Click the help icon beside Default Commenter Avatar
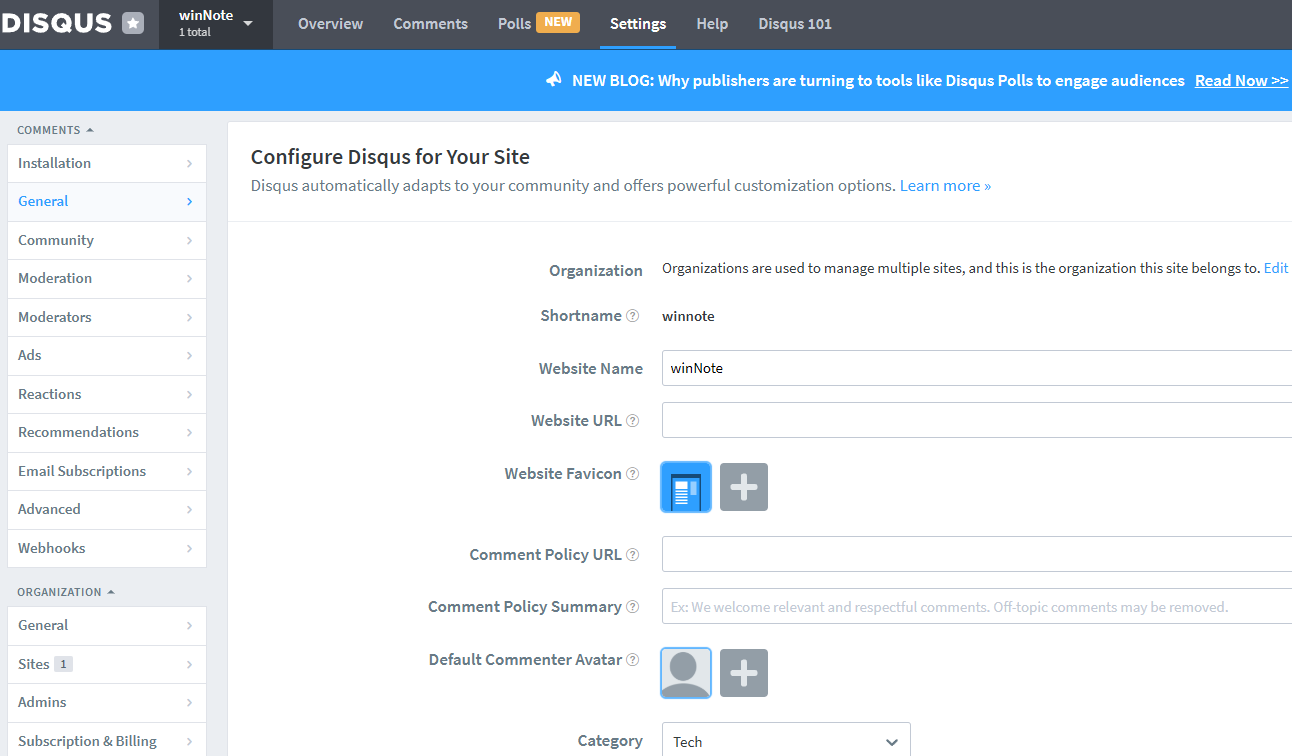The image size is (1292, 756). pyautogui.click(x=632, y=660)
